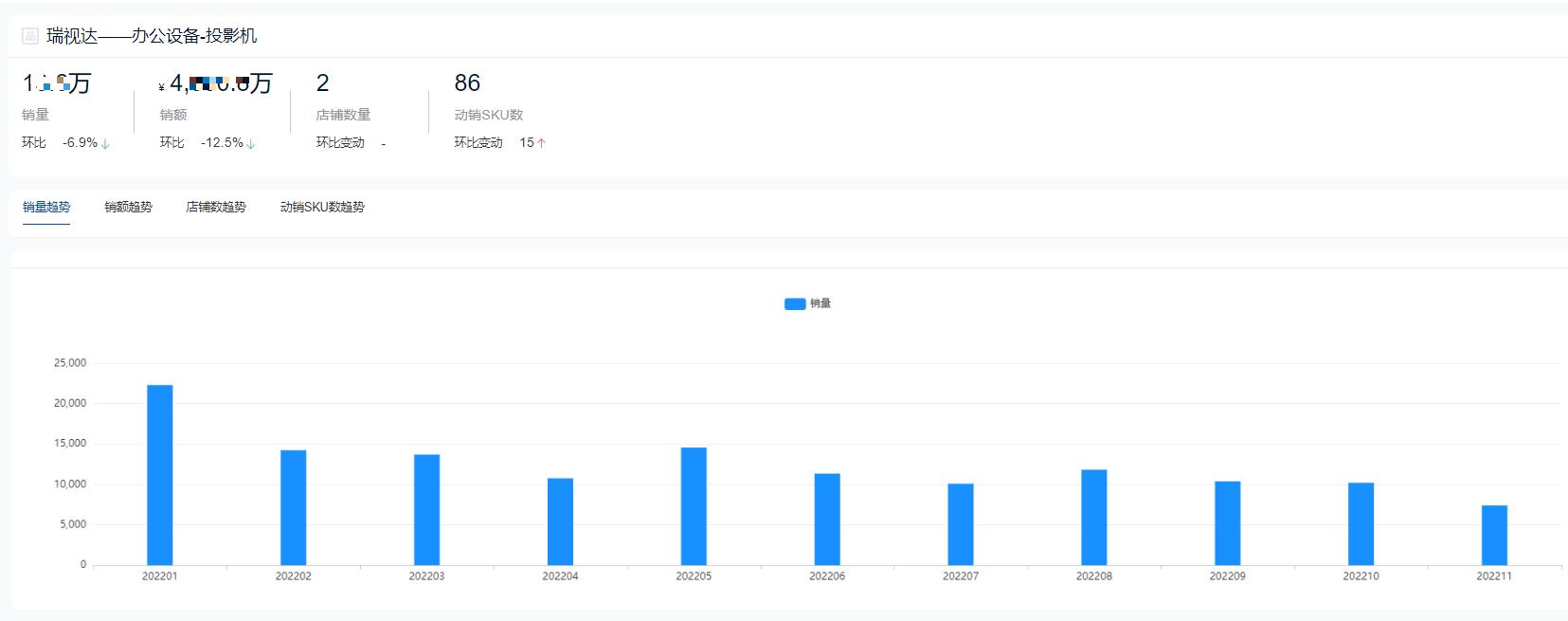
Task: Click the 202209 sales bar
Action: pos(1228,523)
